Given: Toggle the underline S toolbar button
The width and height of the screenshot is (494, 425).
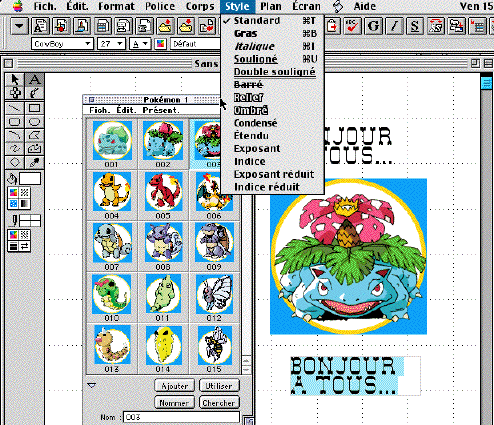Looking at the screenshot, I should point(415,26).
